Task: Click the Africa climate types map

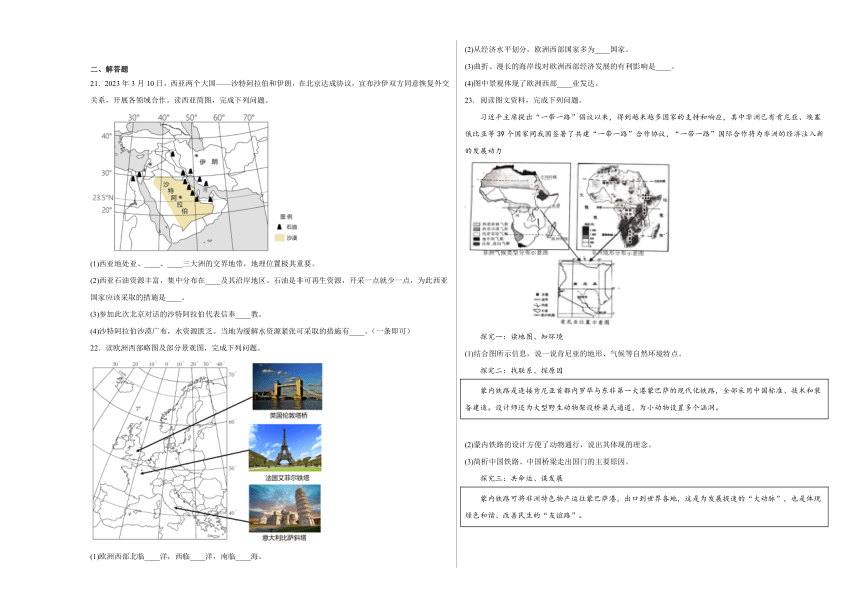Action: (520, 206)
